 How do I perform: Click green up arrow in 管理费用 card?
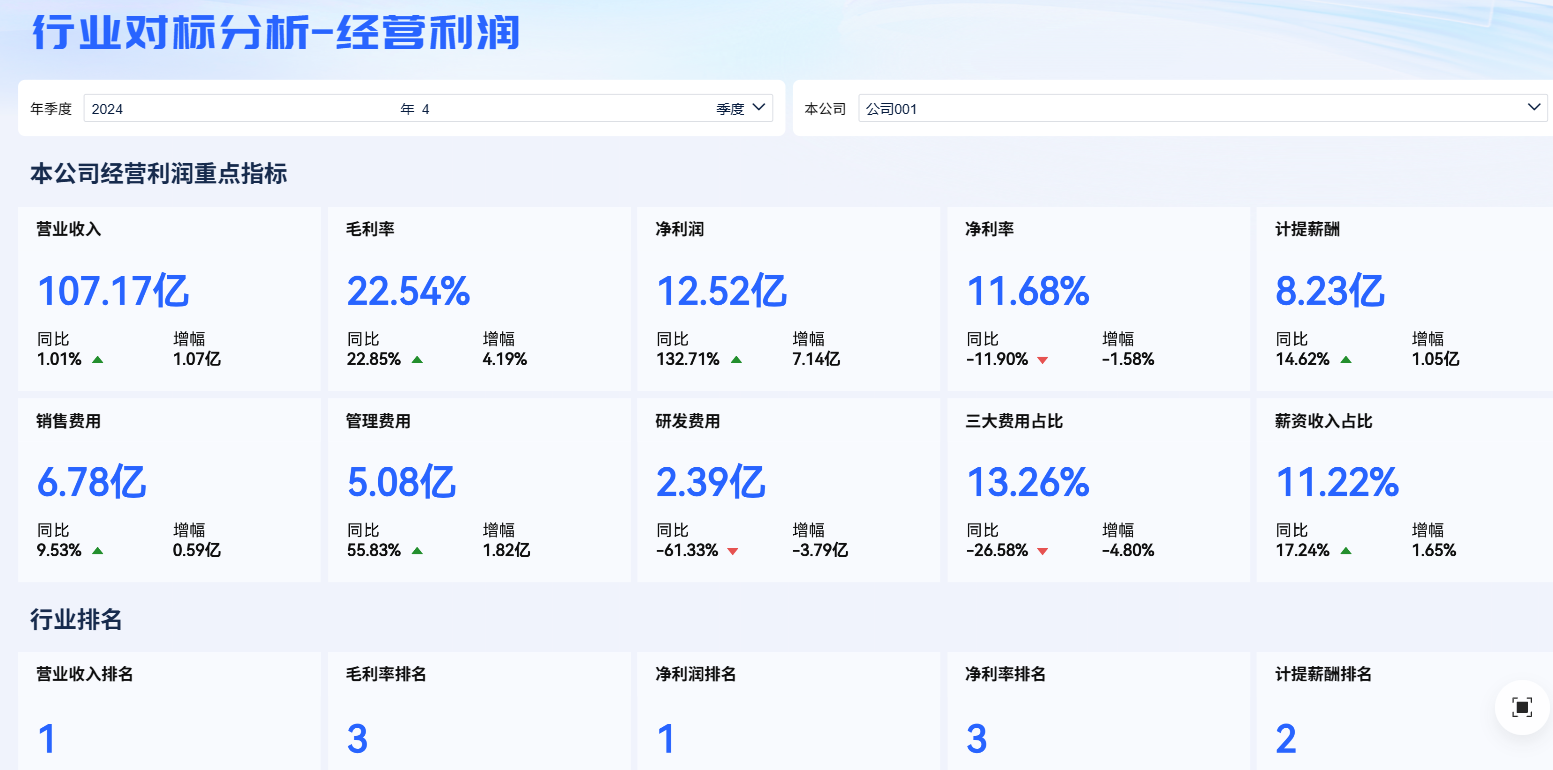pos(417,550)
